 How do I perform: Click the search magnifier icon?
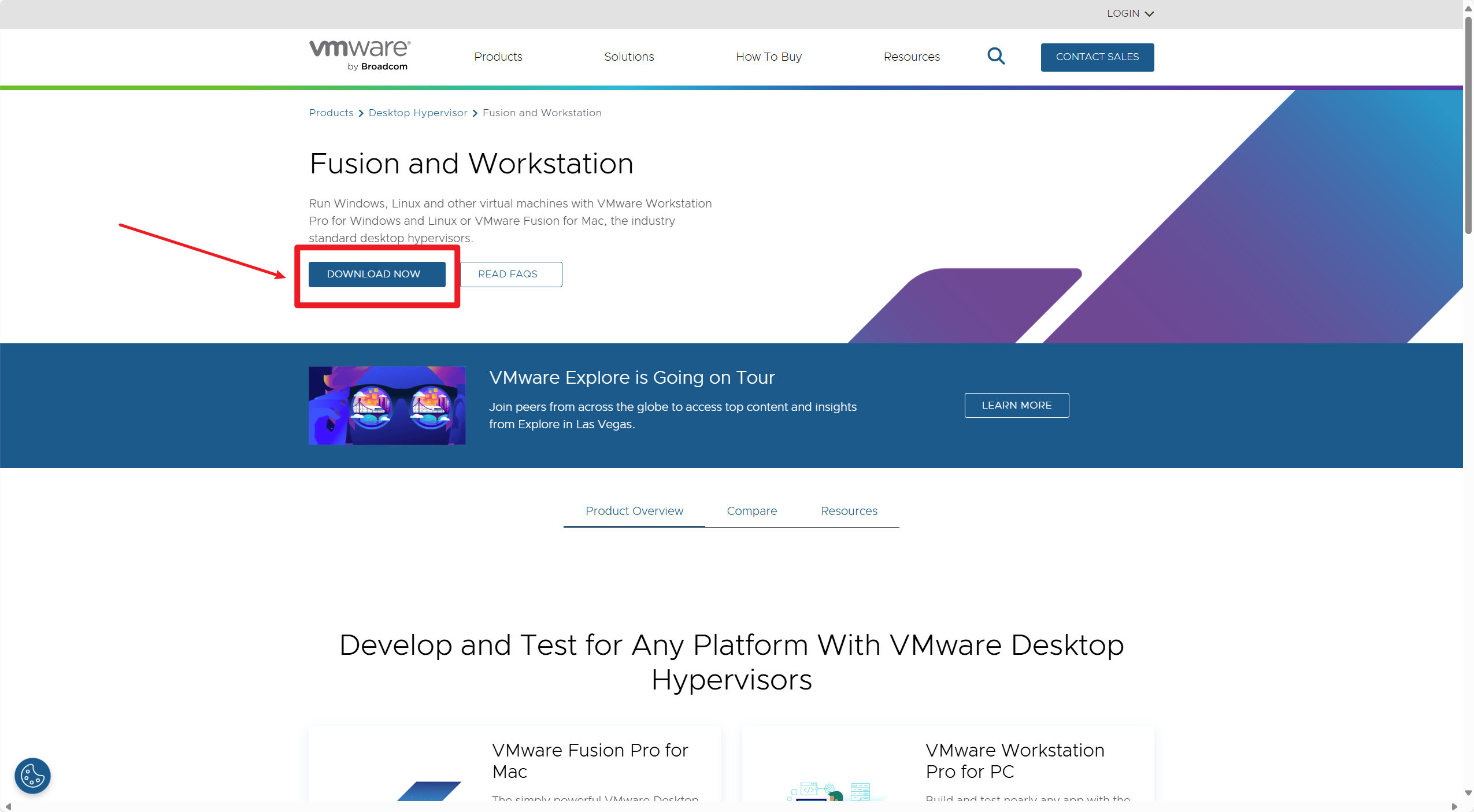click(x=995, y=56)
